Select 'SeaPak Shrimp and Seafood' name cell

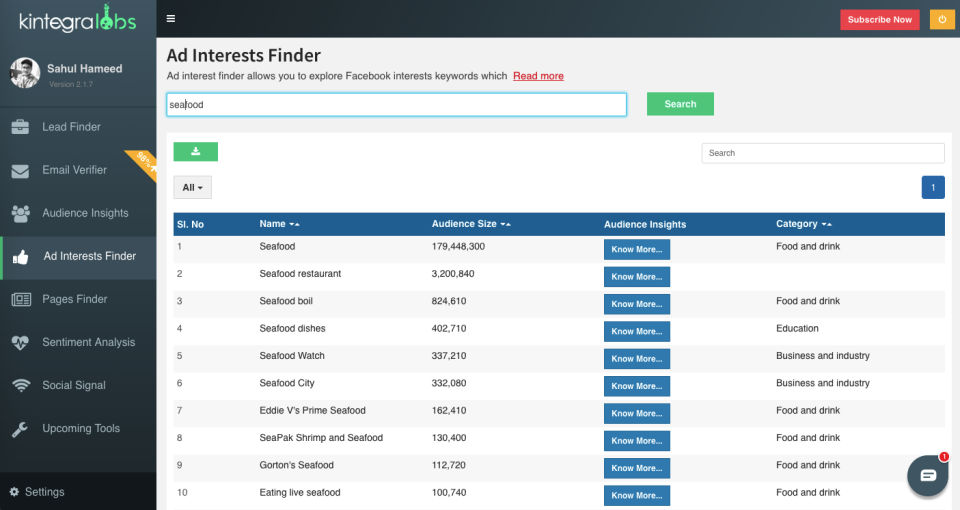pyautogui.click(x=321, y=438)
